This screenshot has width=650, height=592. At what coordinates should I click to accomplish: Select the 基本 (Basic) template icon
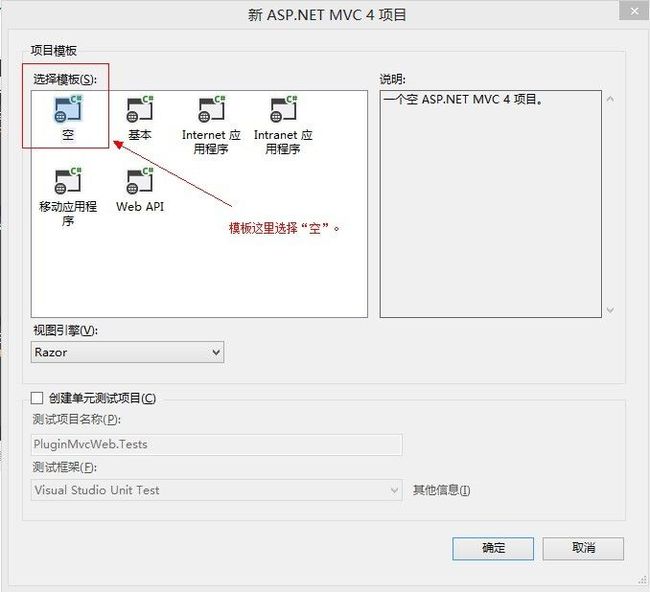[140, 109]
